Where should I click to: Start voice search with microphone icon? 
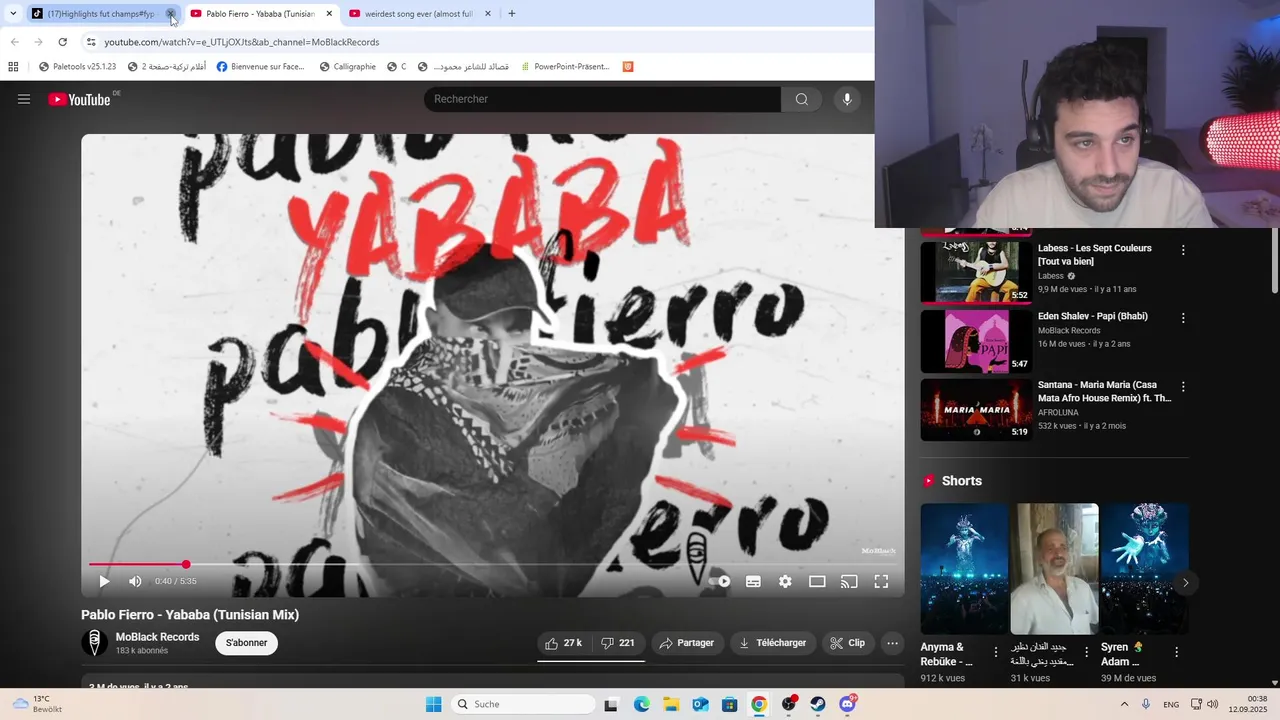[x=847, y=99]
